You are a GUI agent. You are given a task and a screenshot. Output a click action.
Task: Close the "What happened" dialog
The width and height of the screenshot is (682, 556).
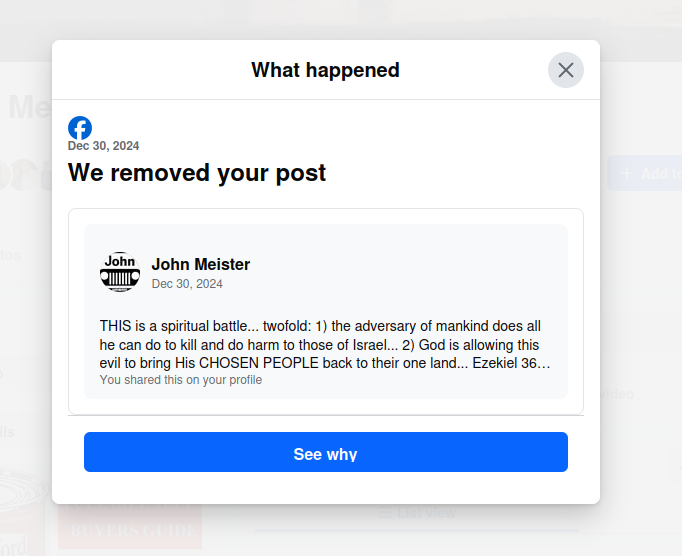click(566, 70)
